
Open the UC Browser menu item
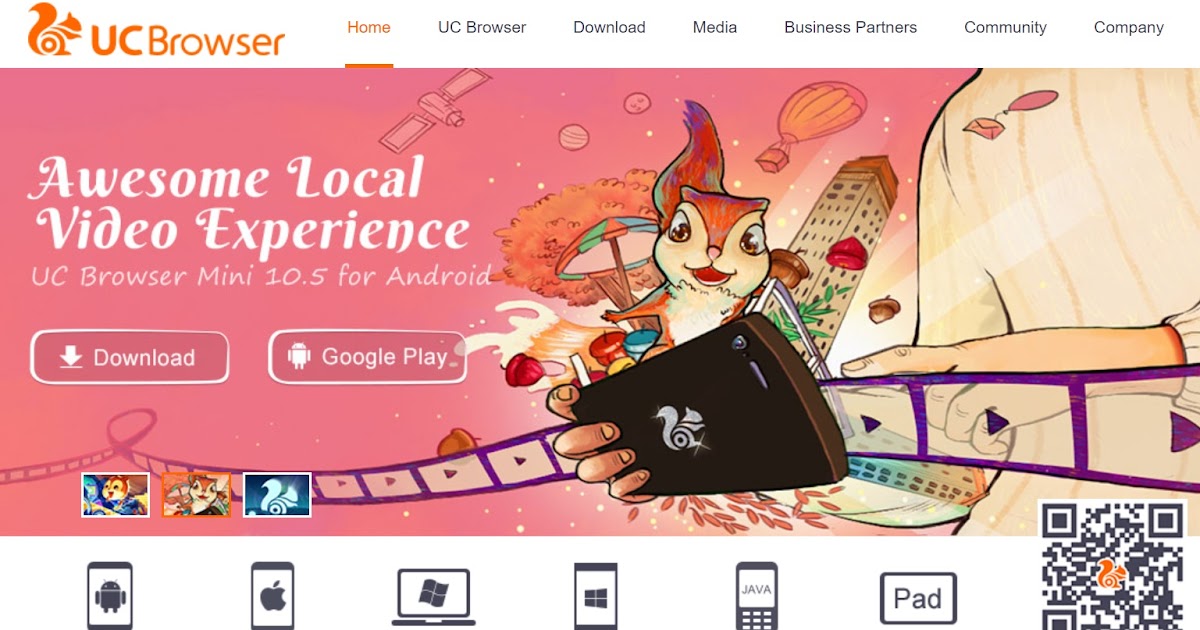click(482, 27)
